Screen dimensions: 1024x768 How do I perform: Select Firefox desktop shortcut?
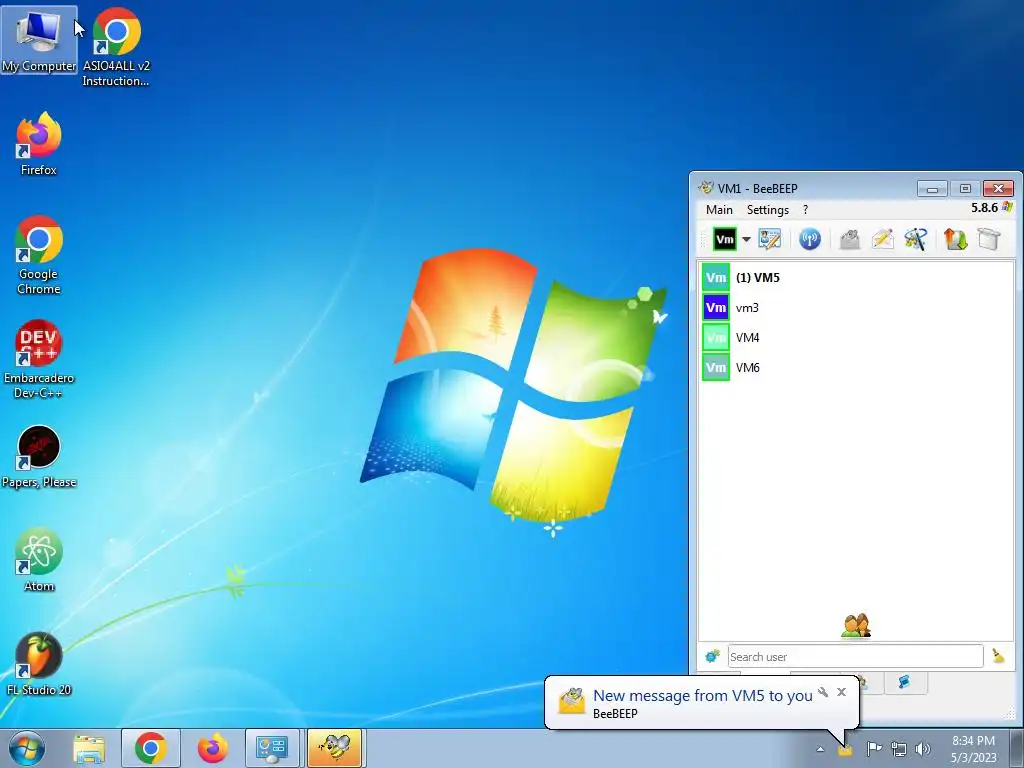[39, 144]
